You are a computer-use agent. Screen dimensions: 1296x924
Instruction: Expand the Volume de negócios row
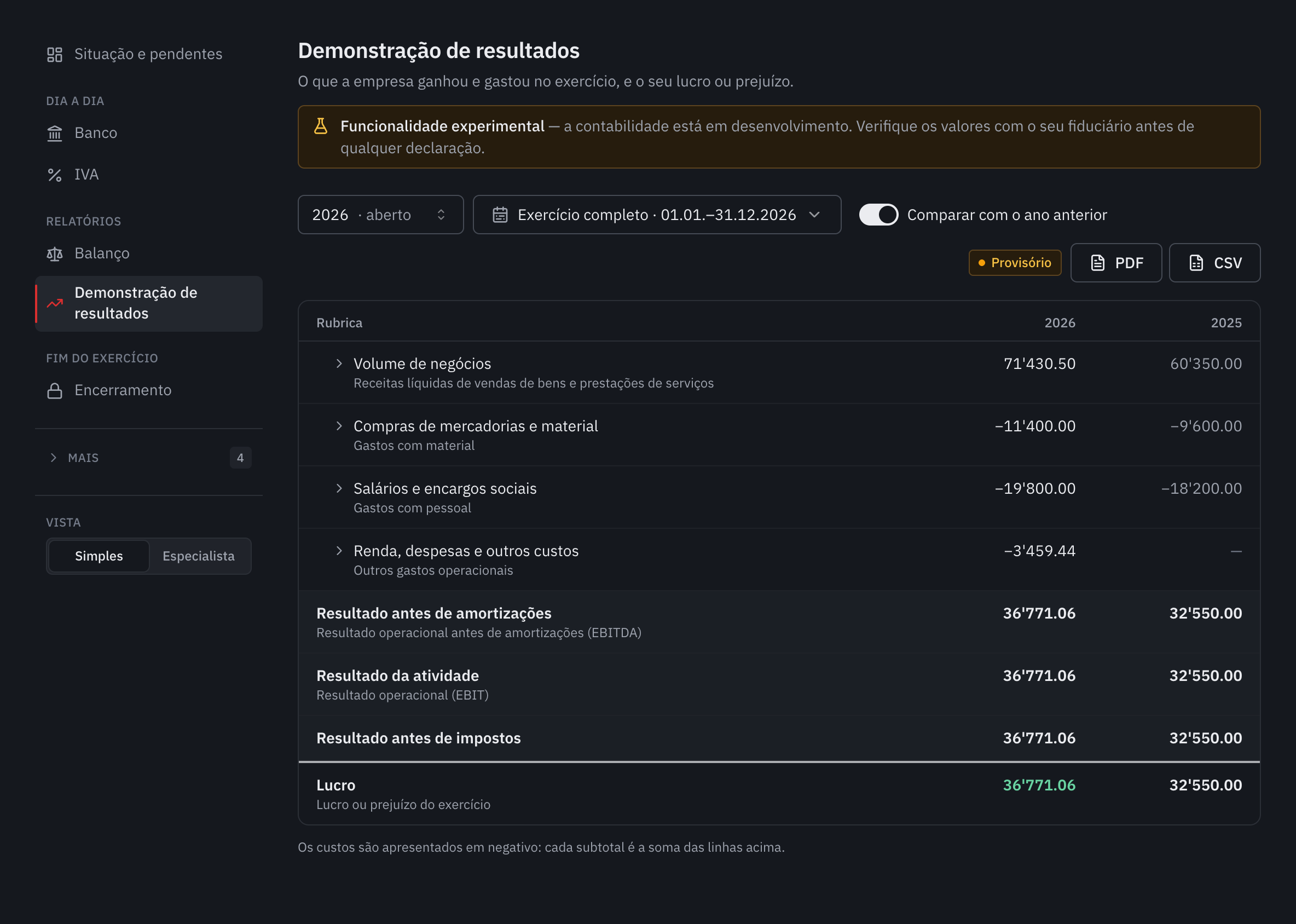(x=339, y=363)
